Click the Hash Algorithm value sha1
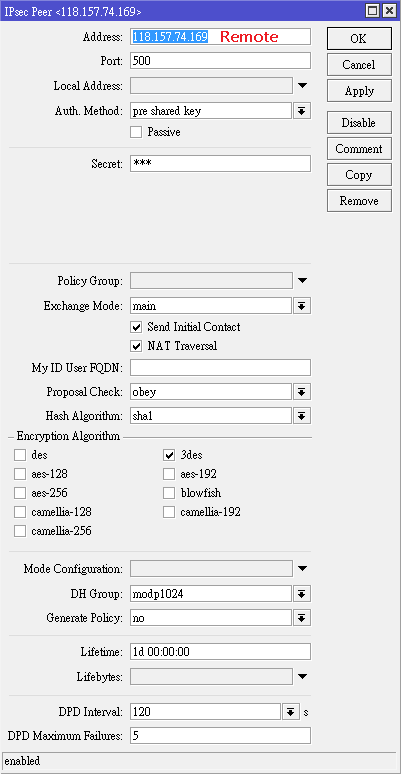401x774 pixels. (211, 416)
